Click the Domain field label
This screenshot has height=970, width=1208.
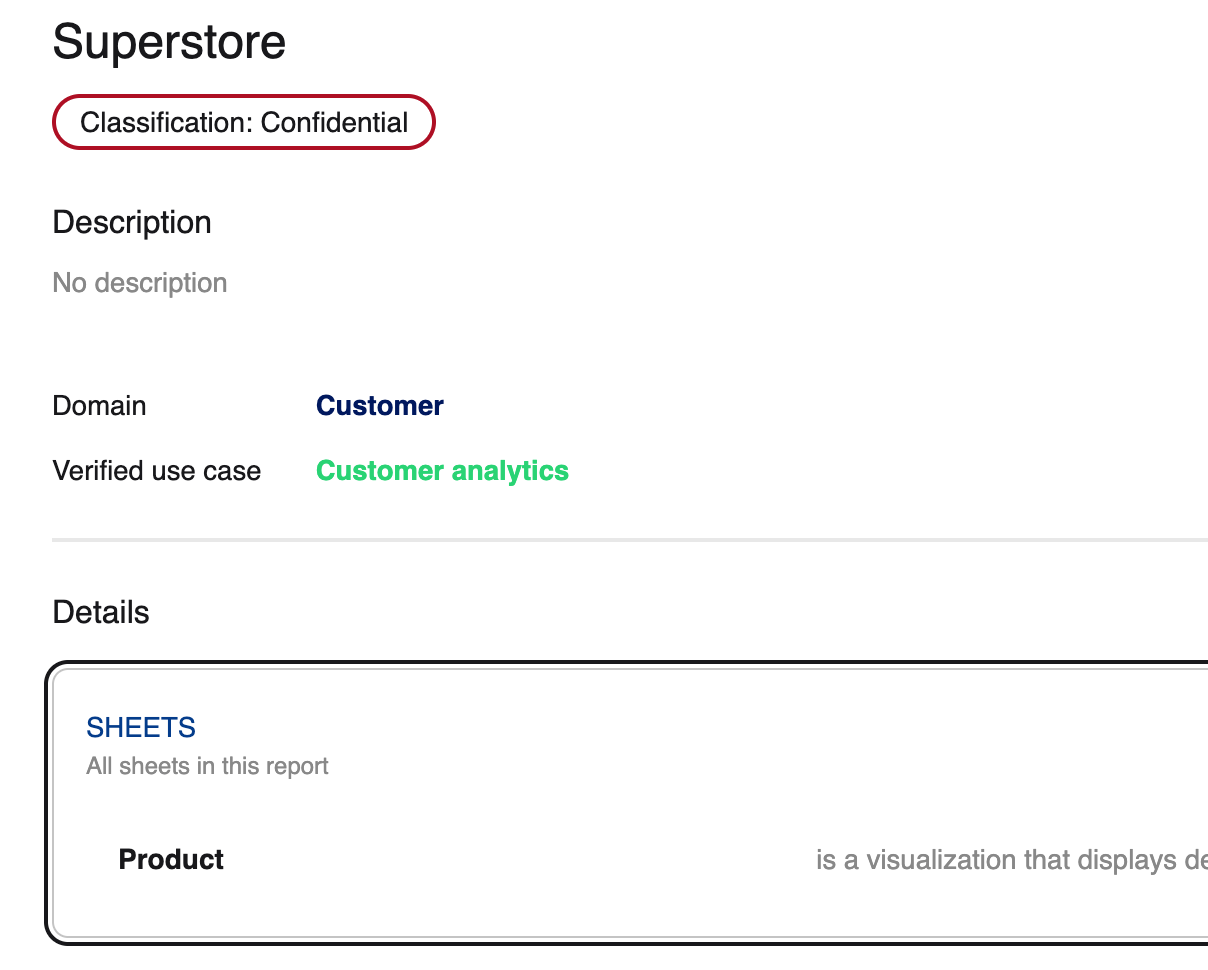coord(99,406)
